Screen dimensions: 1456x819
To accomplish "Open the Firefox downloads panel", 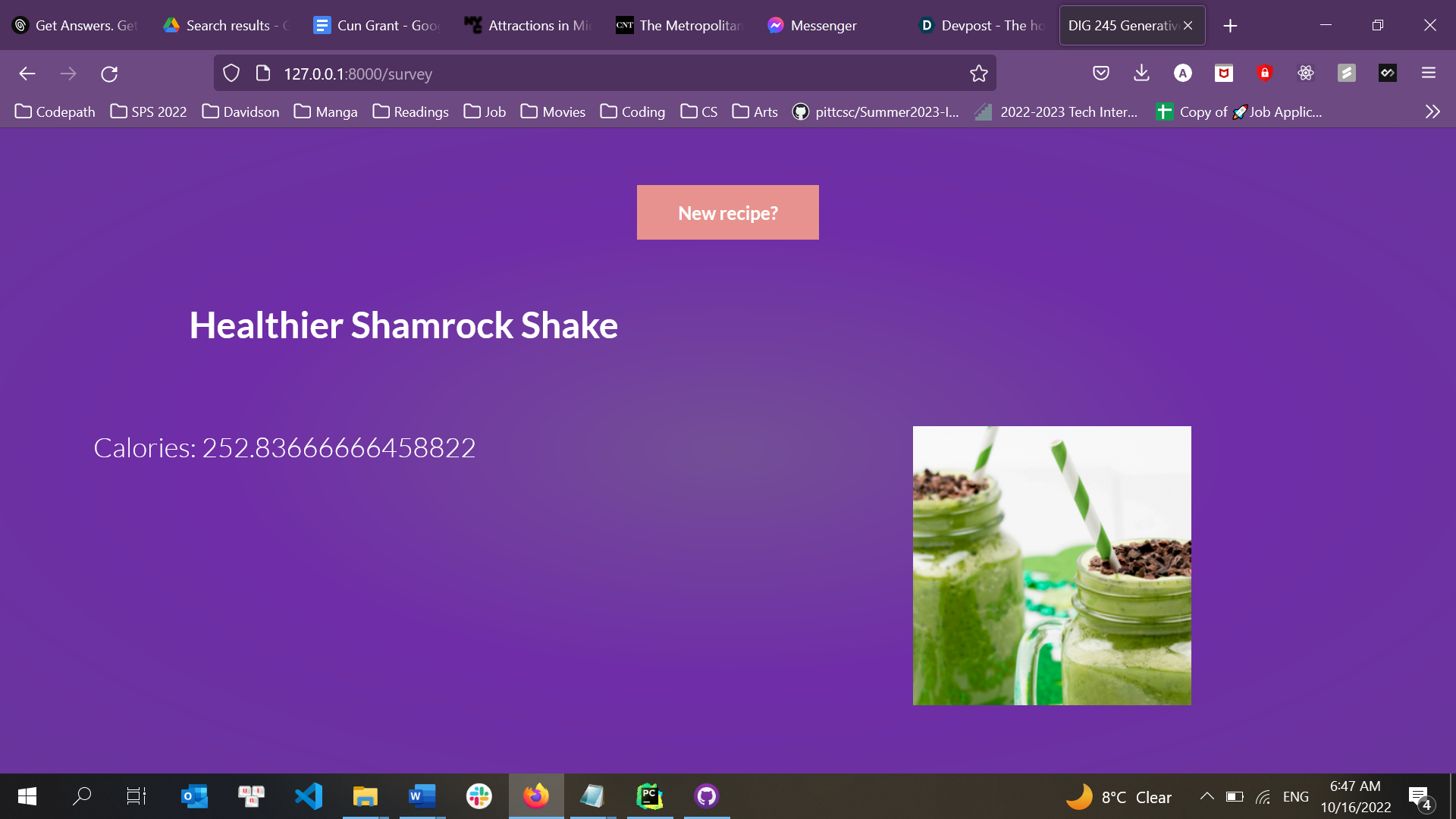I will click(1141, 73).
